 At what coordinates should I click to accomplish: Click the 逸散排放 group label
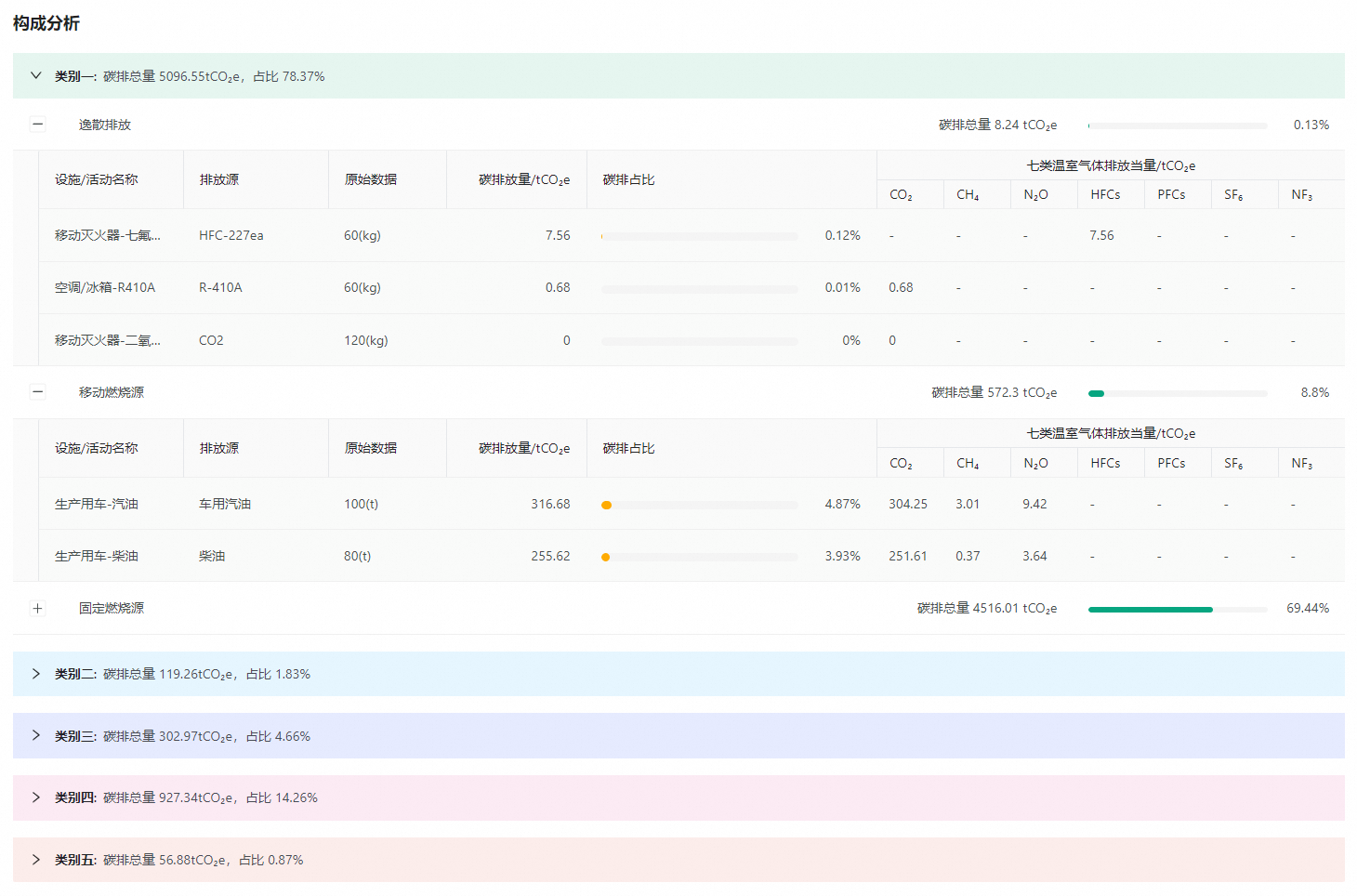point(105,125)
